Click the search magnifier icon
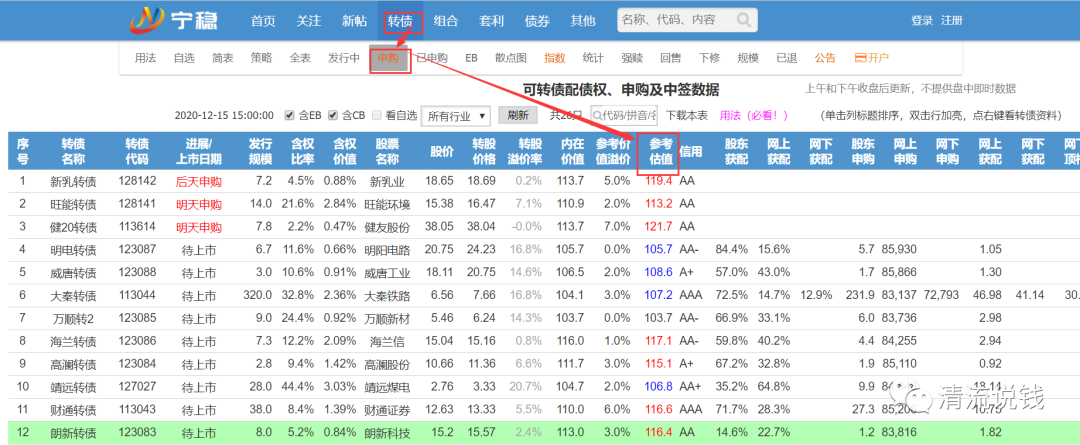The width and height of the screenshot is (1080, 445). [744, 20]
